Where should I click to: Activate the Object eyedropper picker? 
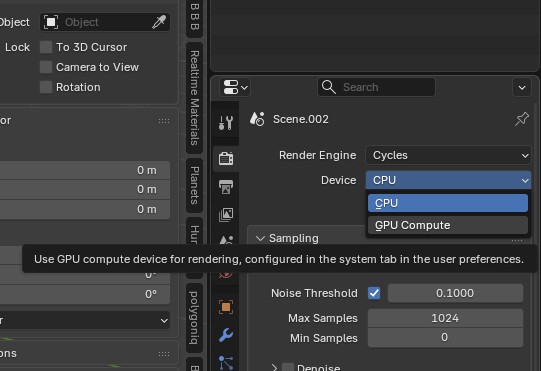[x=159, y=22]
